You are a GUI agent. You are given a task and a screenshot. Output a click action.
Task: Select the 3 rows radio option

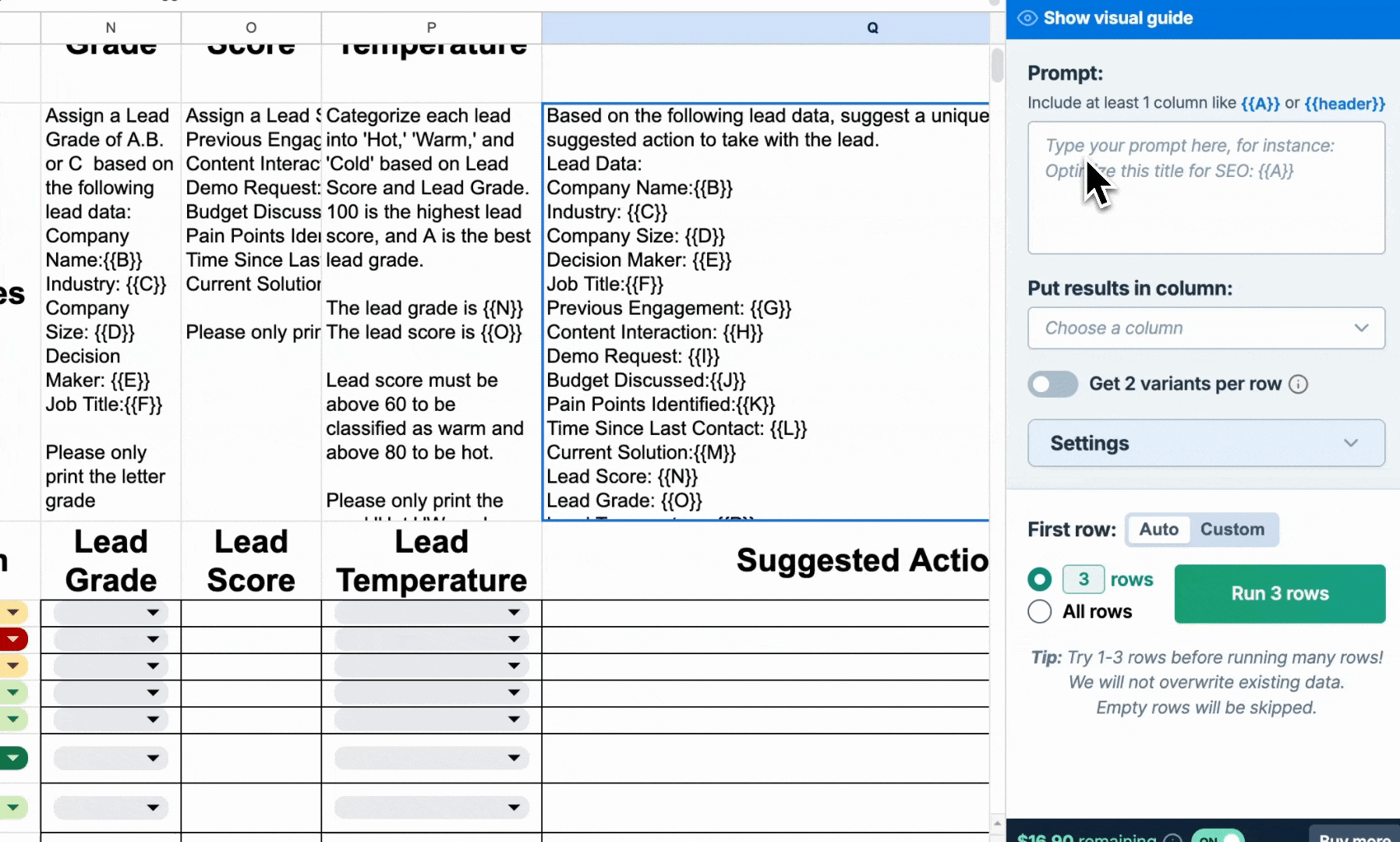point(1040,579)
